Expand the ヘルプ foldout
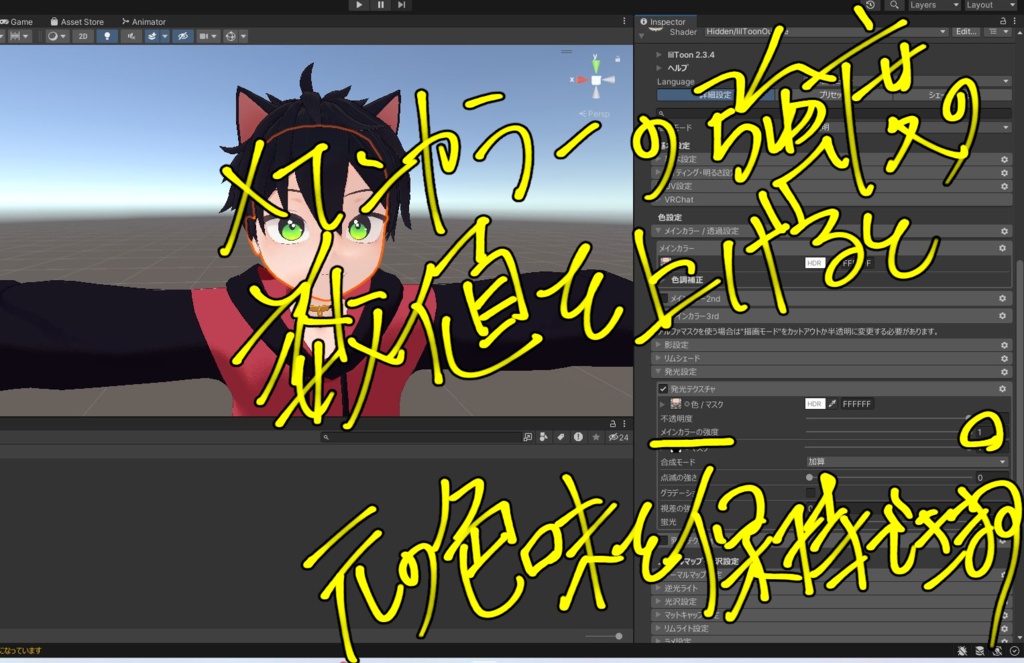This screenshot has height=663, width=1024. click(x=659, y=68)
